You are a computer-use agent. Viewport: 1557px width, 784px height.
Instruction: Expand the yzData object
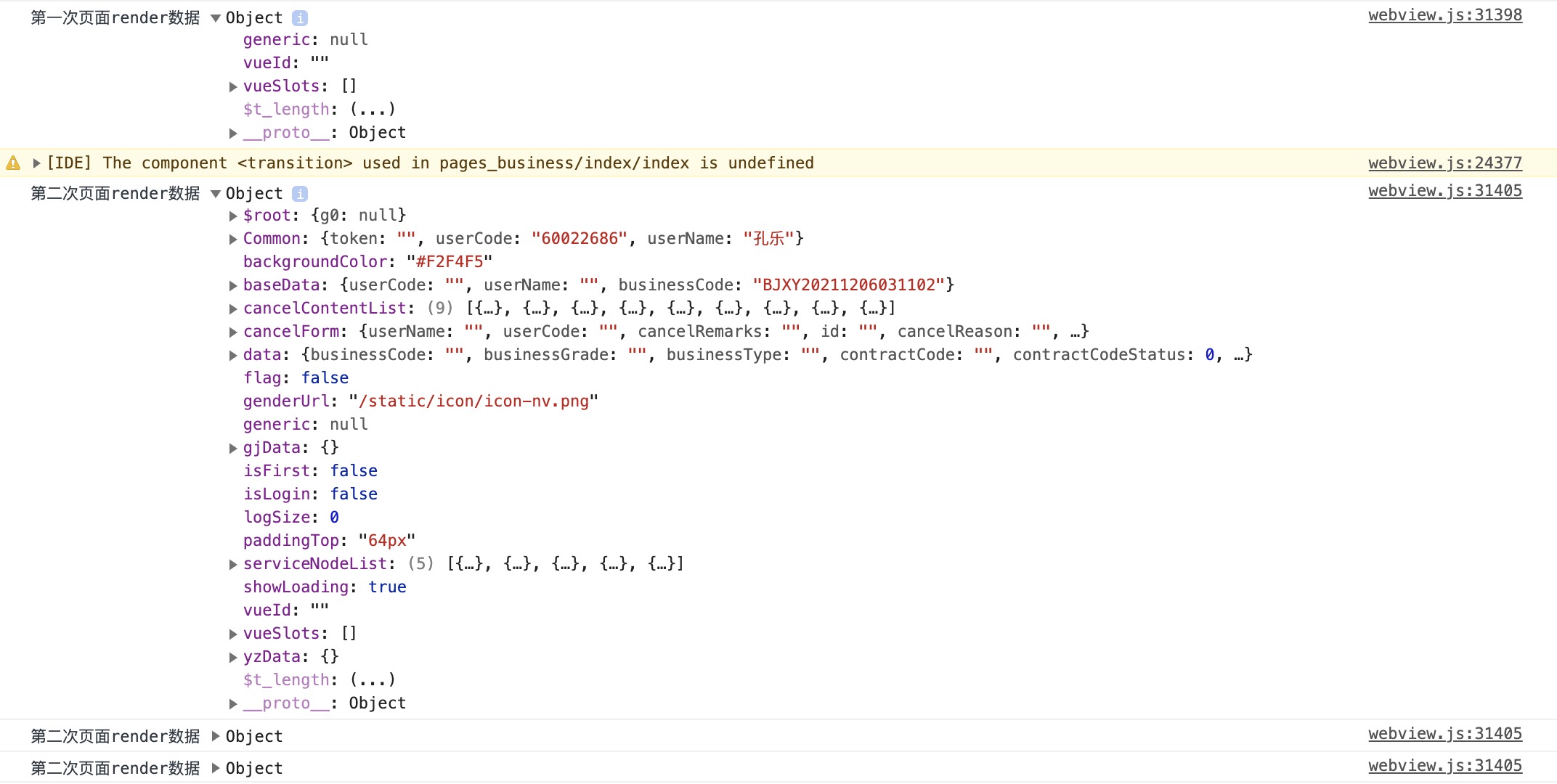(x=233, y=658)
